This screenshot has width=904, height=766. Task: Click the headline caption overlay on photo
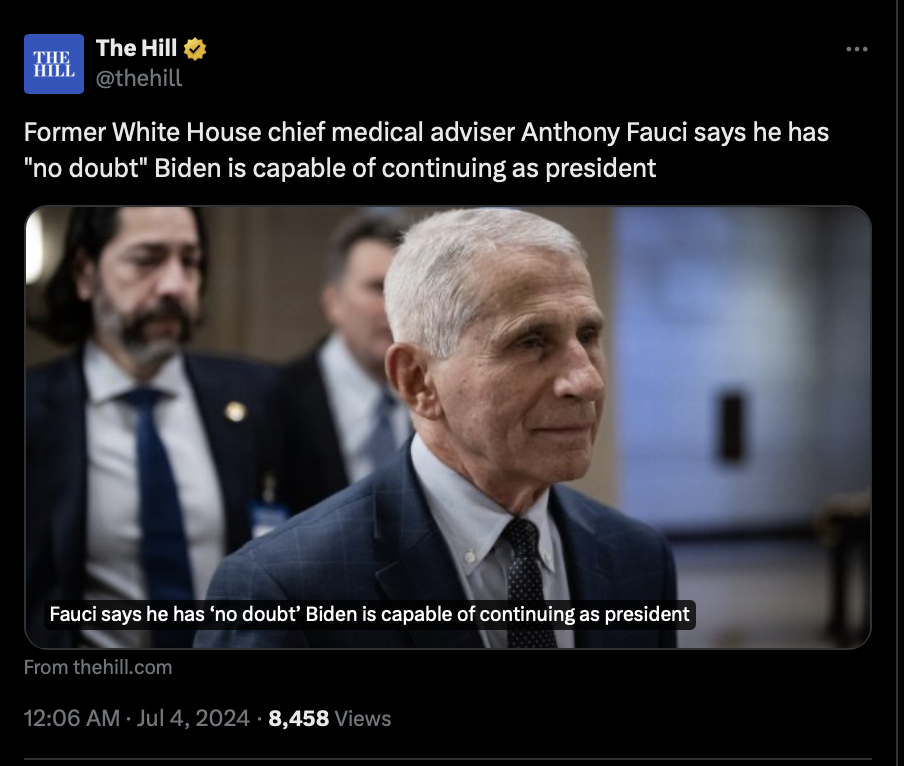(x=370, y=613)
